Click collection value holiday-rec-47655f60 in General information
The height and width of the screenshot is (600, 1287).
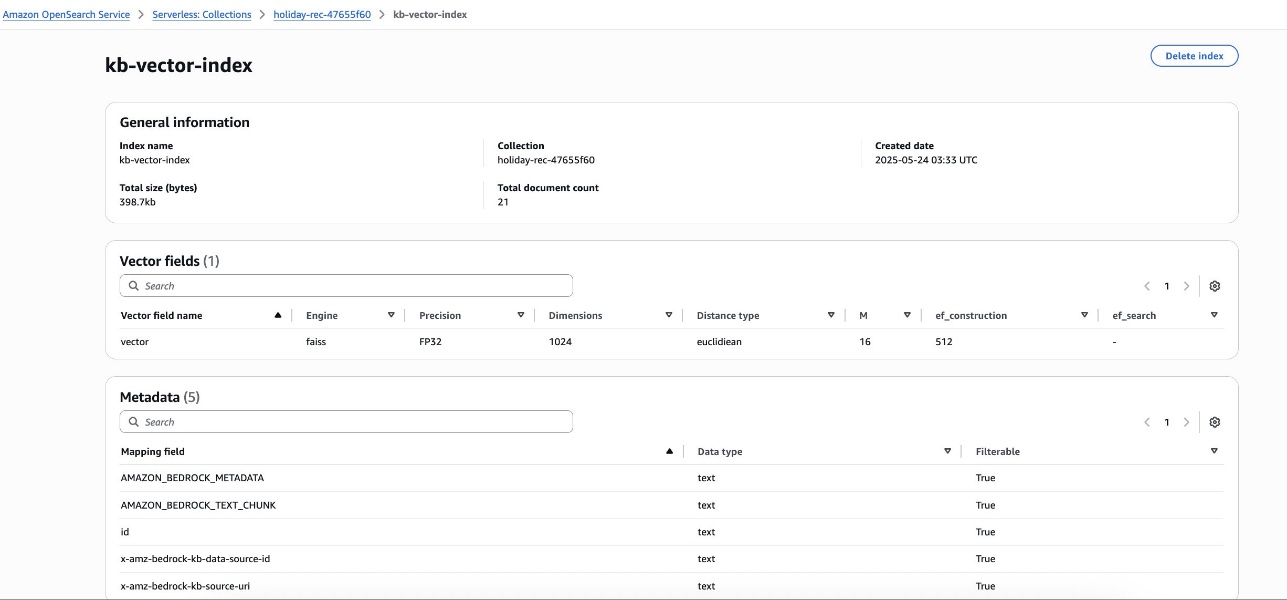click(x=546, y=160)
